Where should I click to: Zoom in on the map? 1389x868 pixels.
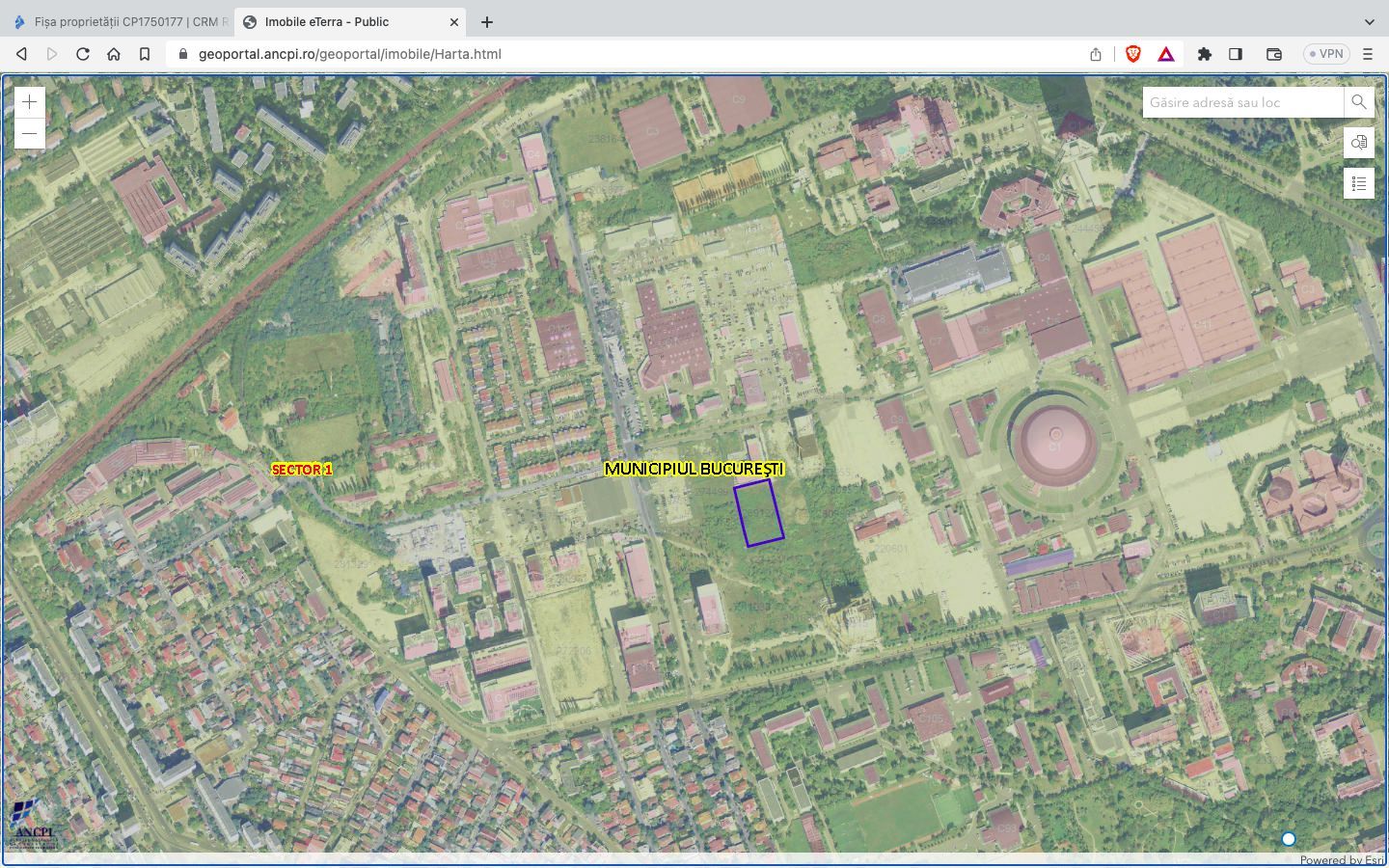tap(30, 102)
